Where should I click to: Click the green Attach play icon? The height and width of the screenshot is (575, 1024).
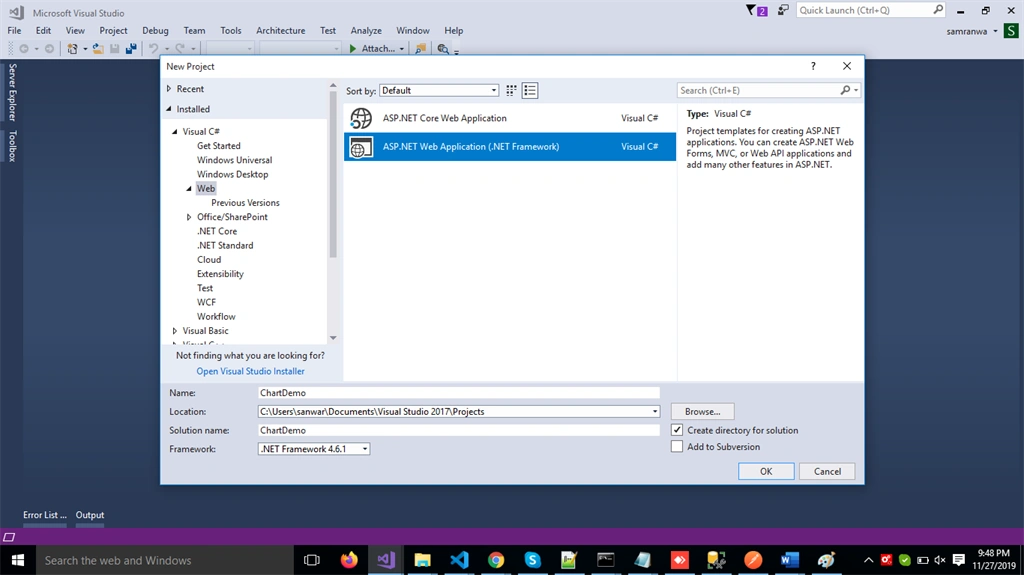point(353,48)
